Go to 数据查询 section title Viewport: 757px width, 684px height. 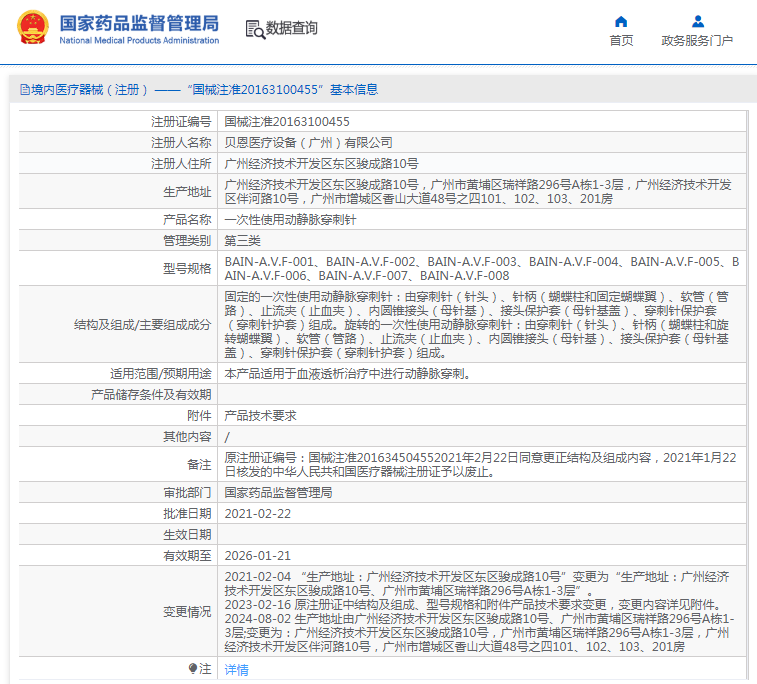[x=292, y=29]
